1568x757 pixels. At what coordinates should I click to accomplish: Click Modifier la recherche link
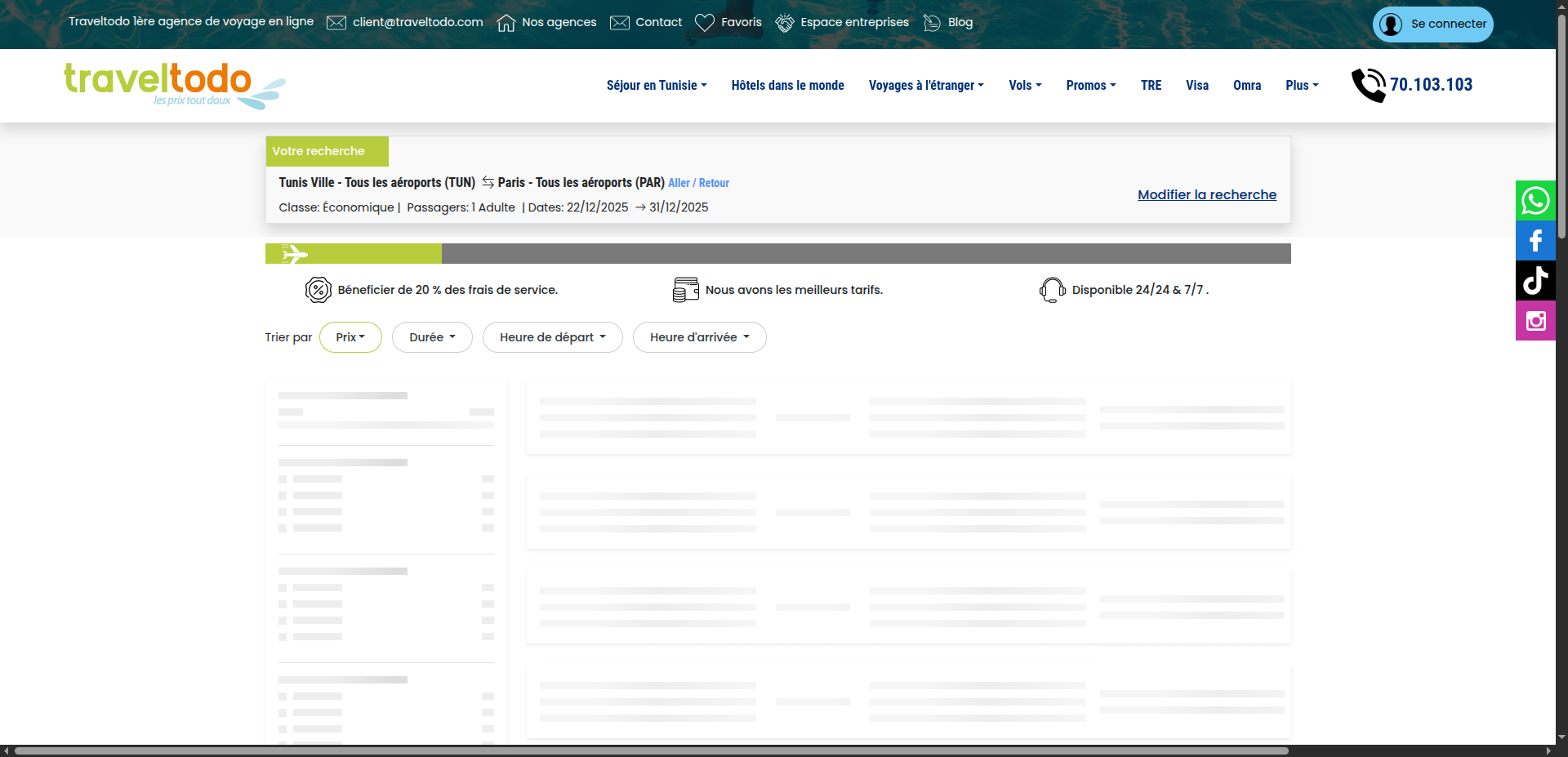tap(1206, 194)
